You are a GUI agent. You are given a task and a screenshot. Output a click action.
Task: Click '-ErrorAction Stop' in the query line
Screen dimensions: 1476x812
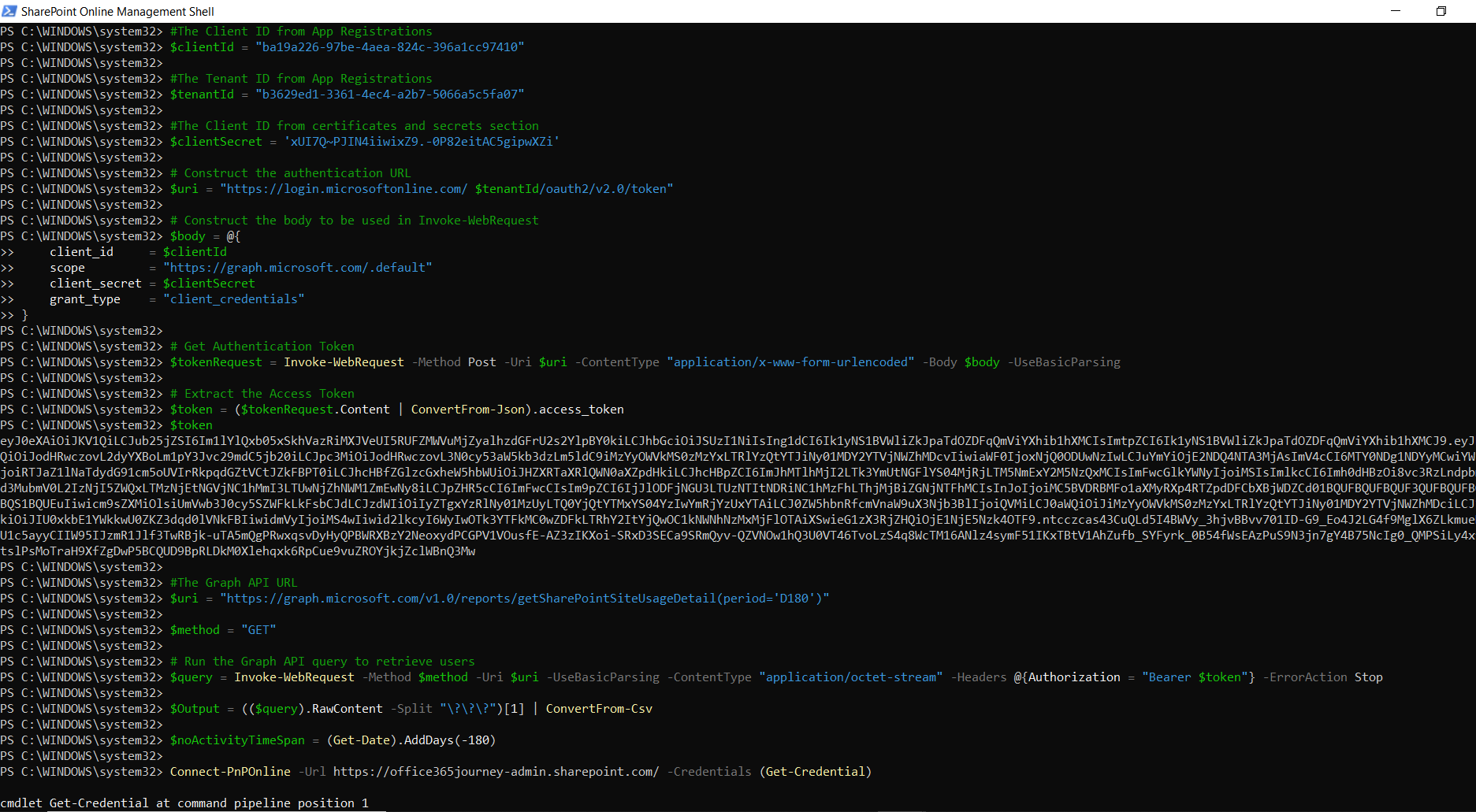tap(1322, 677)
